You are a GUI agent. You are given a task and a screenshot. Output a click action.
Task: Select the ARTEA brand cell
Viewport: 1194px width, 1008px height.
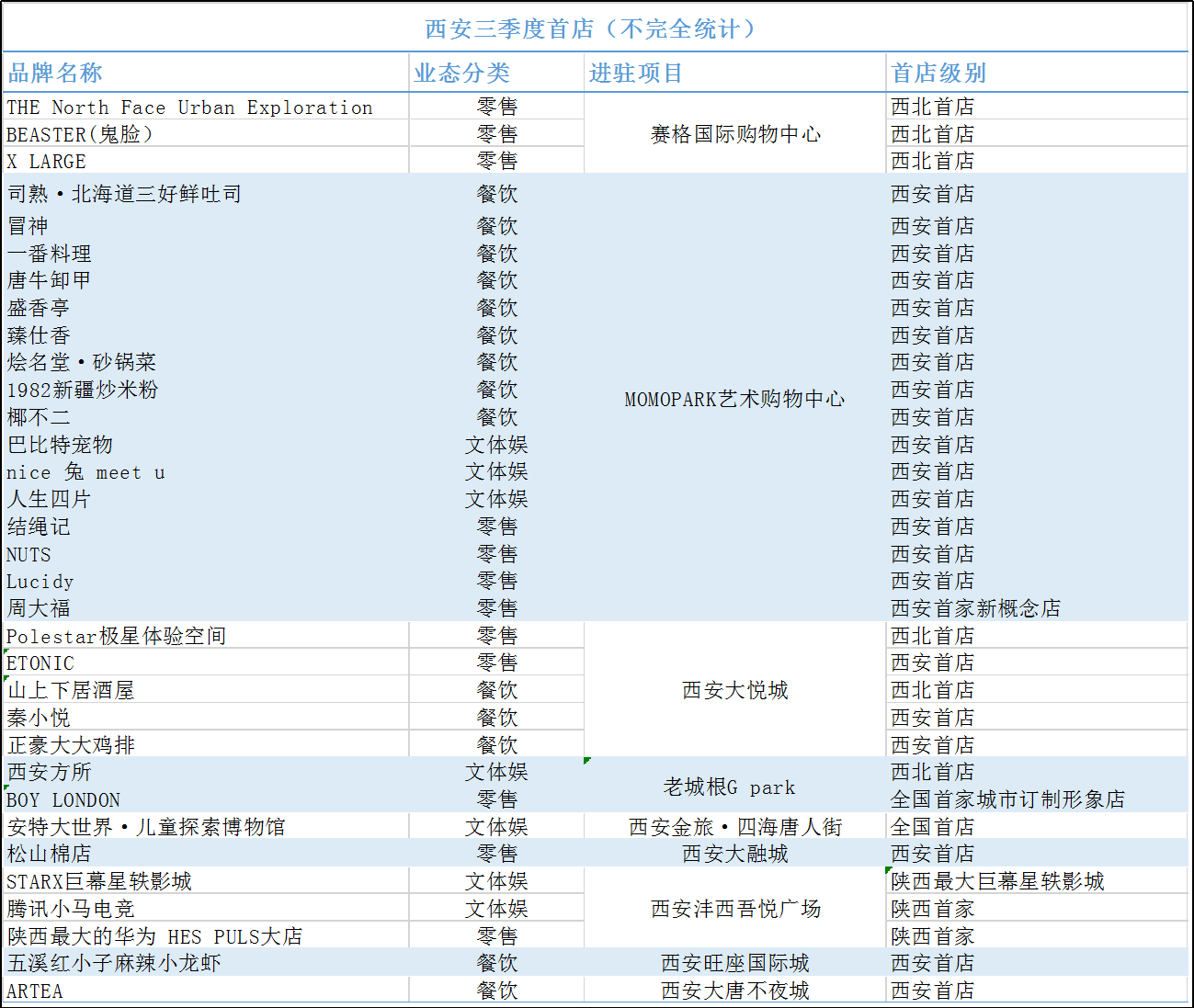tap(206, 991)
